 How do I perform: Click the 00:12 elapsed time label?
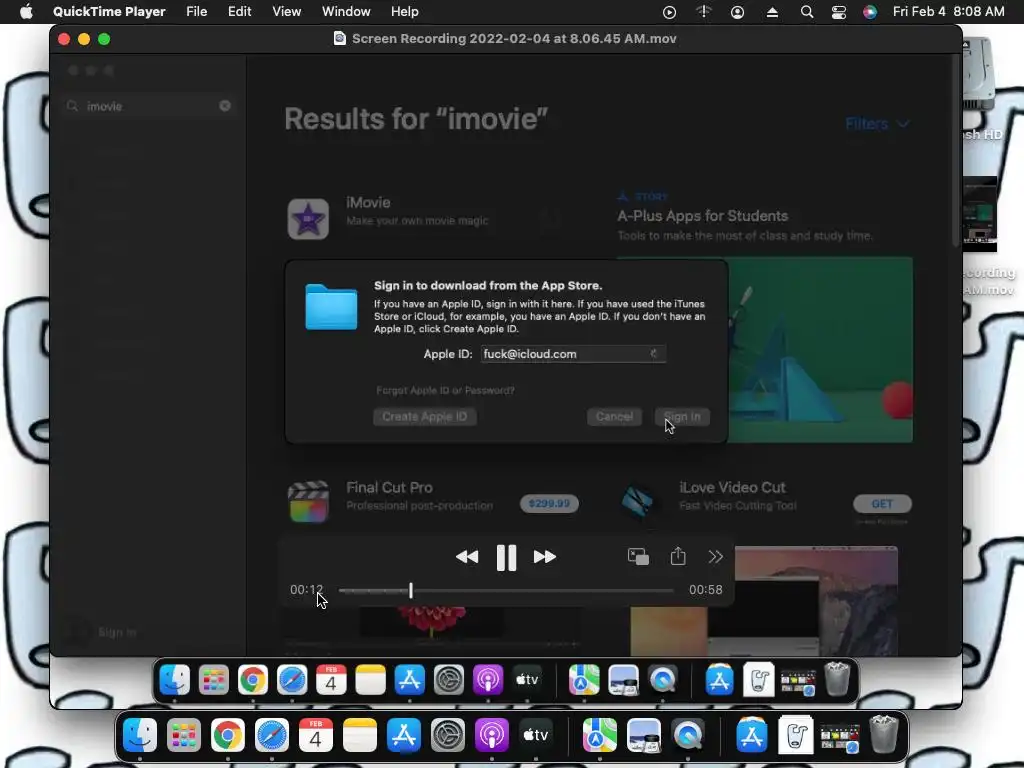pos(306,590)
